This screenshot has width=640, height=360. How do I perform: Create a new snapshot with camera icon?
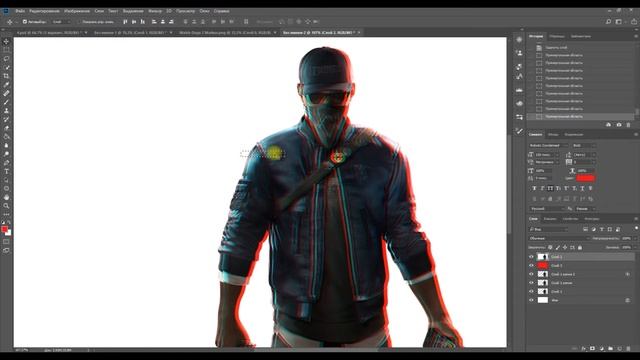click(x=619, y=124)
